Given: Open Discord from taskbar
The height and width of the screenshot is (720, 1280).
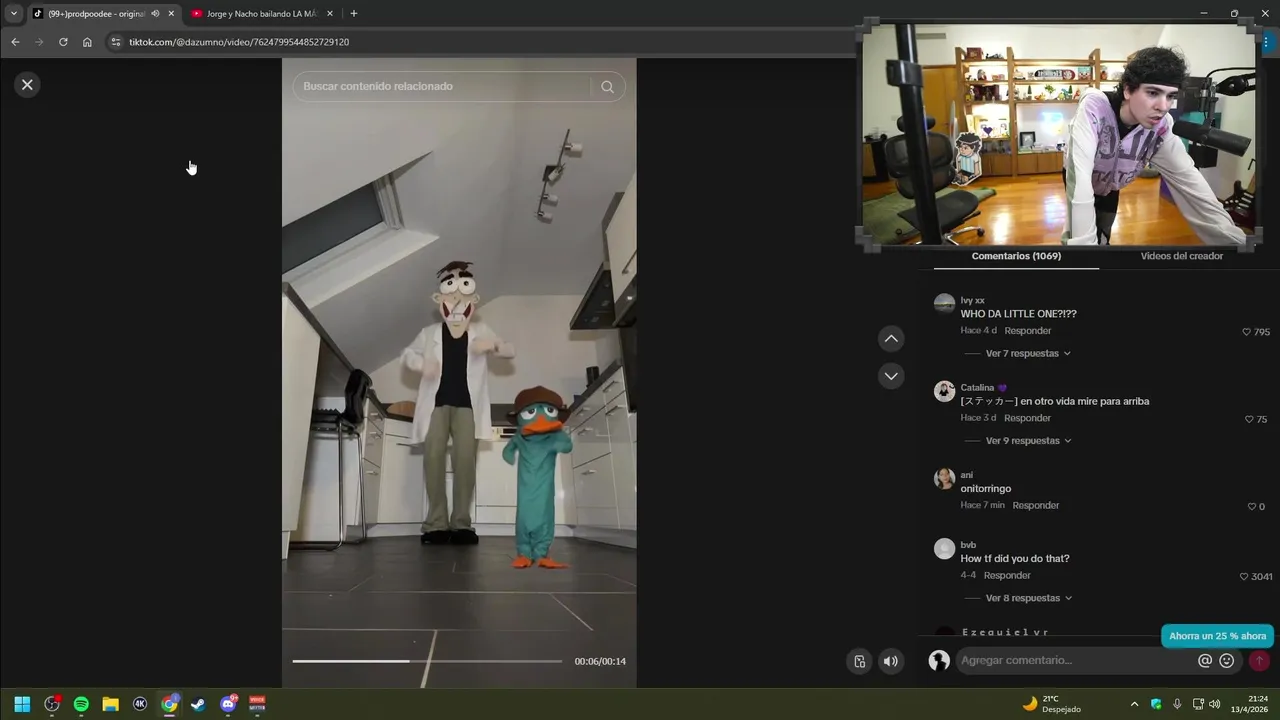Looking at the screenshot, I should (229, 704).
